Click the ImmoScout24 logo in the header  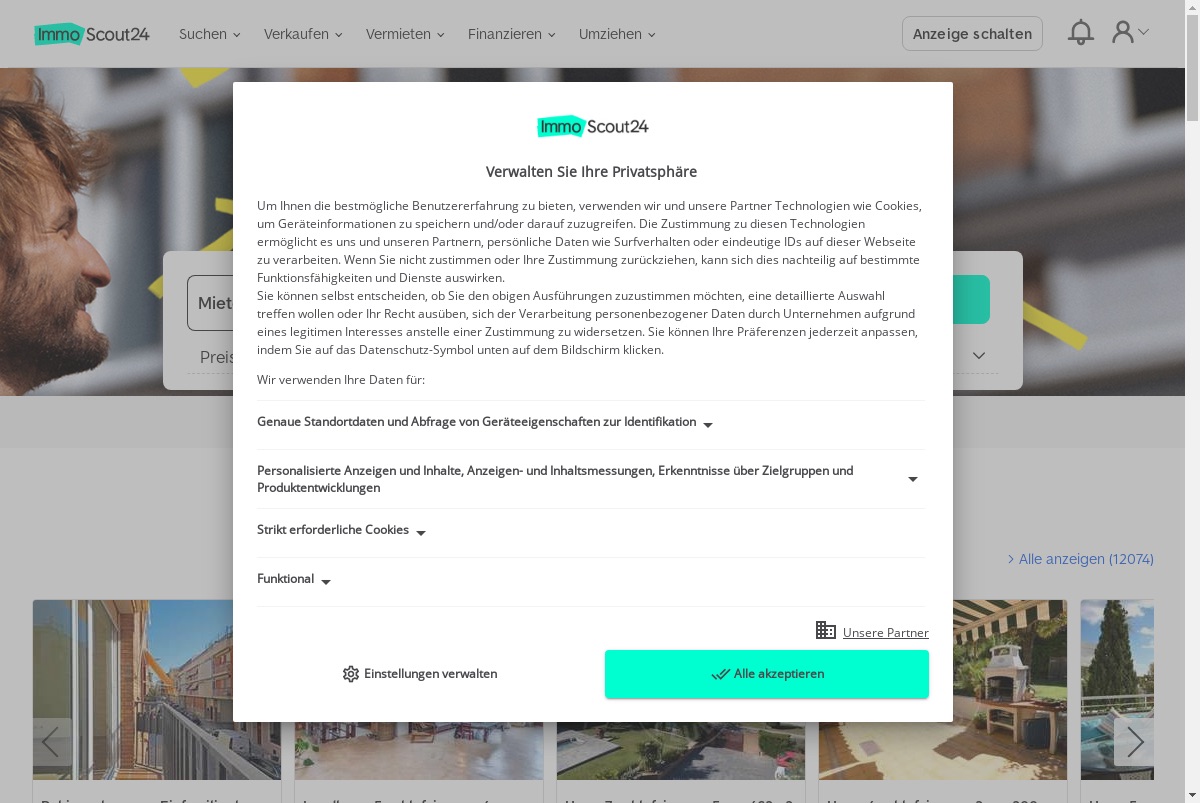92,34
